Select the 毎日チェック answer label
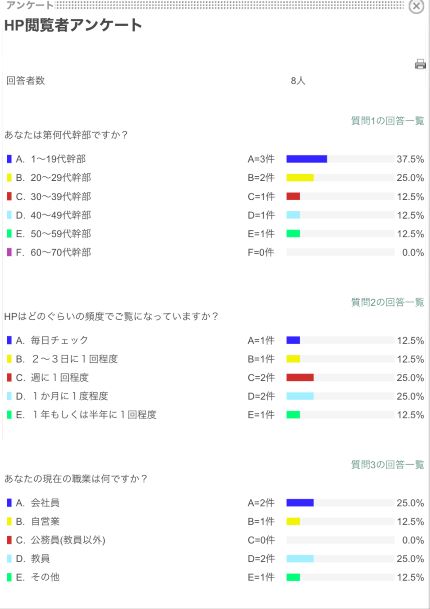Screen dimensions: 430x609 [59, 340]
